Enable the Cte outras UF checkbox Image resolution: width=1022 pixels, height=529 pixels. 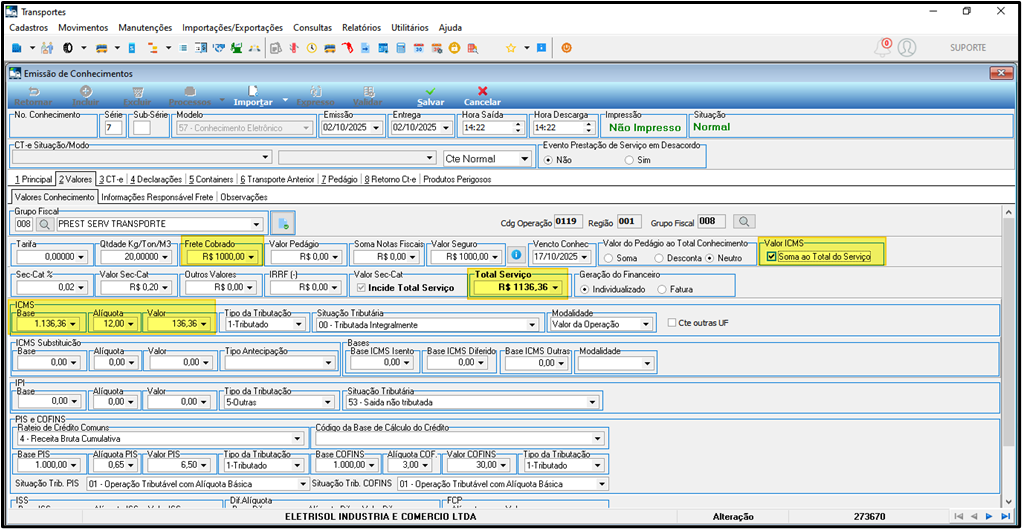coord(673,323)
